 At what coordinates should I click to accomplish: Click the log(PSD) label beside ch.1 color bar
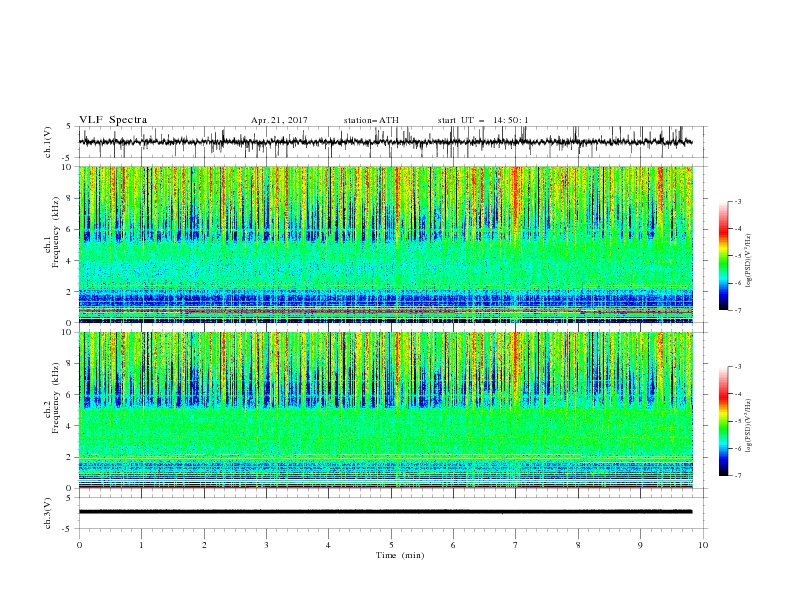coord(749,261)
